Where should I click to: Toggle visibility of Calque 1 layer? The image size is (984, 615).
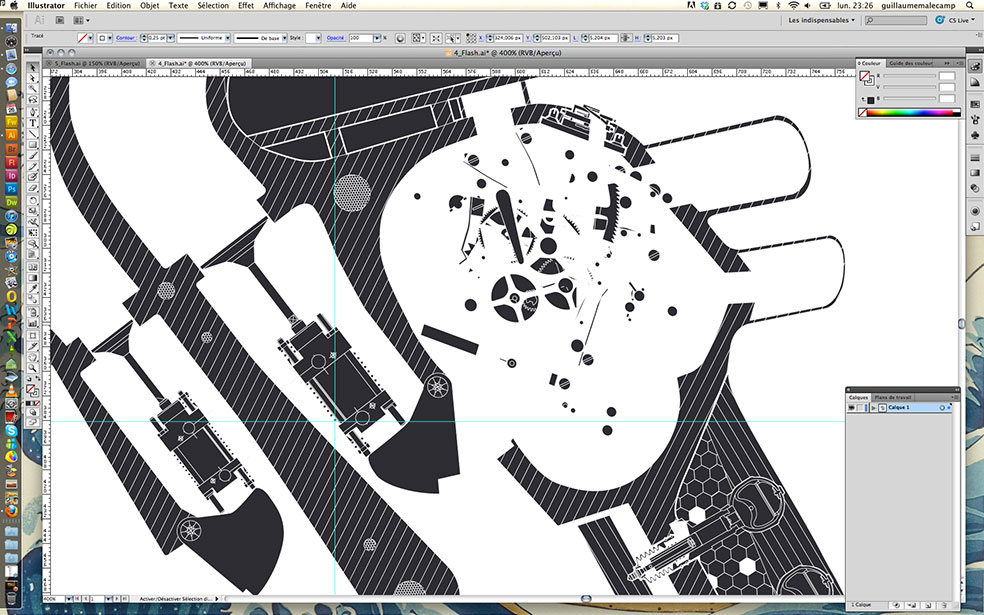[853, 408]
